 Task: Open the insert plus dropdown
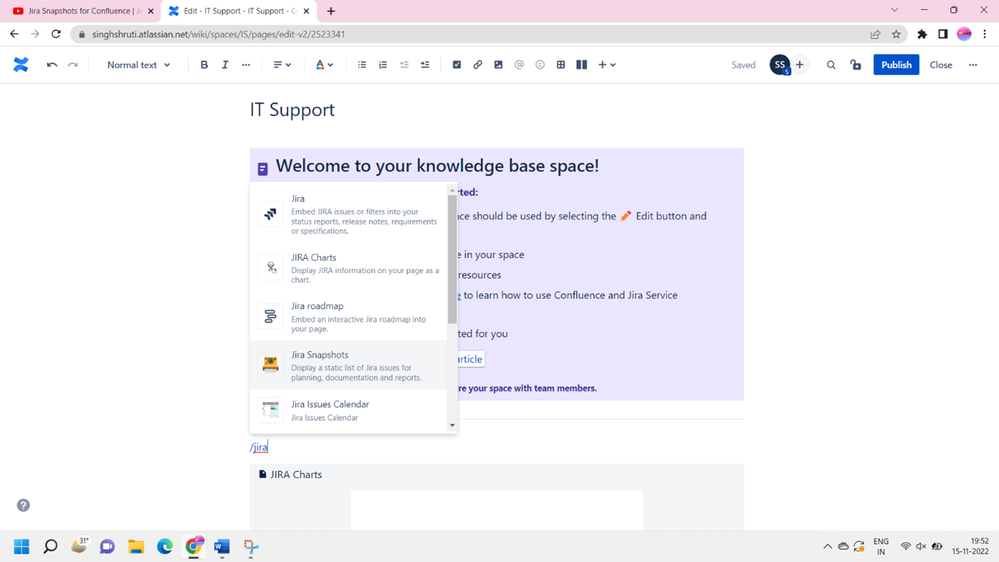[x=607, y=64]
